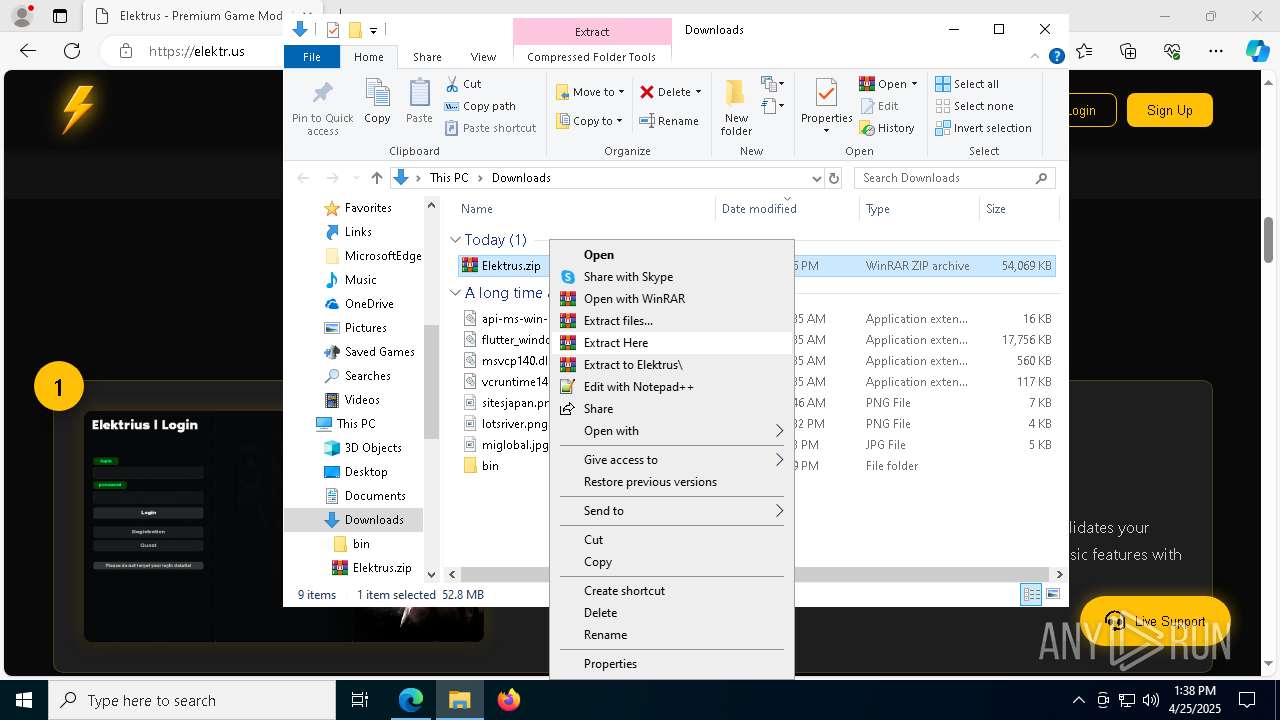
Task: Expand the Send to submenu
Action: point(672,511)
